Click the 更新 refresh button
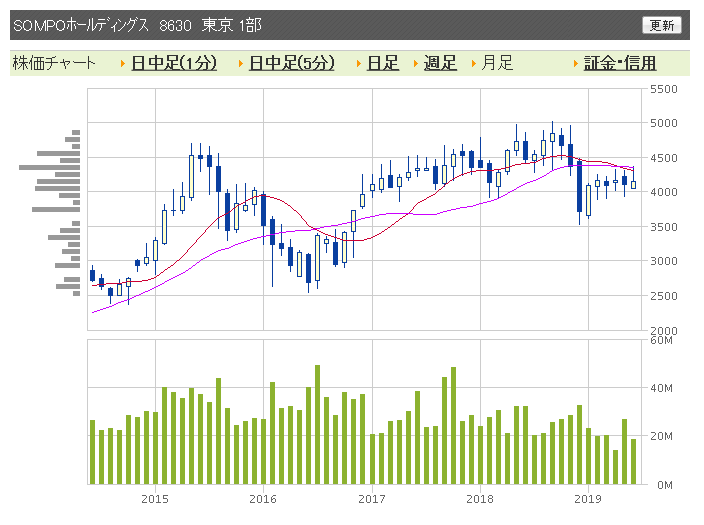704x525 pixels. click(x=661, y=25)
